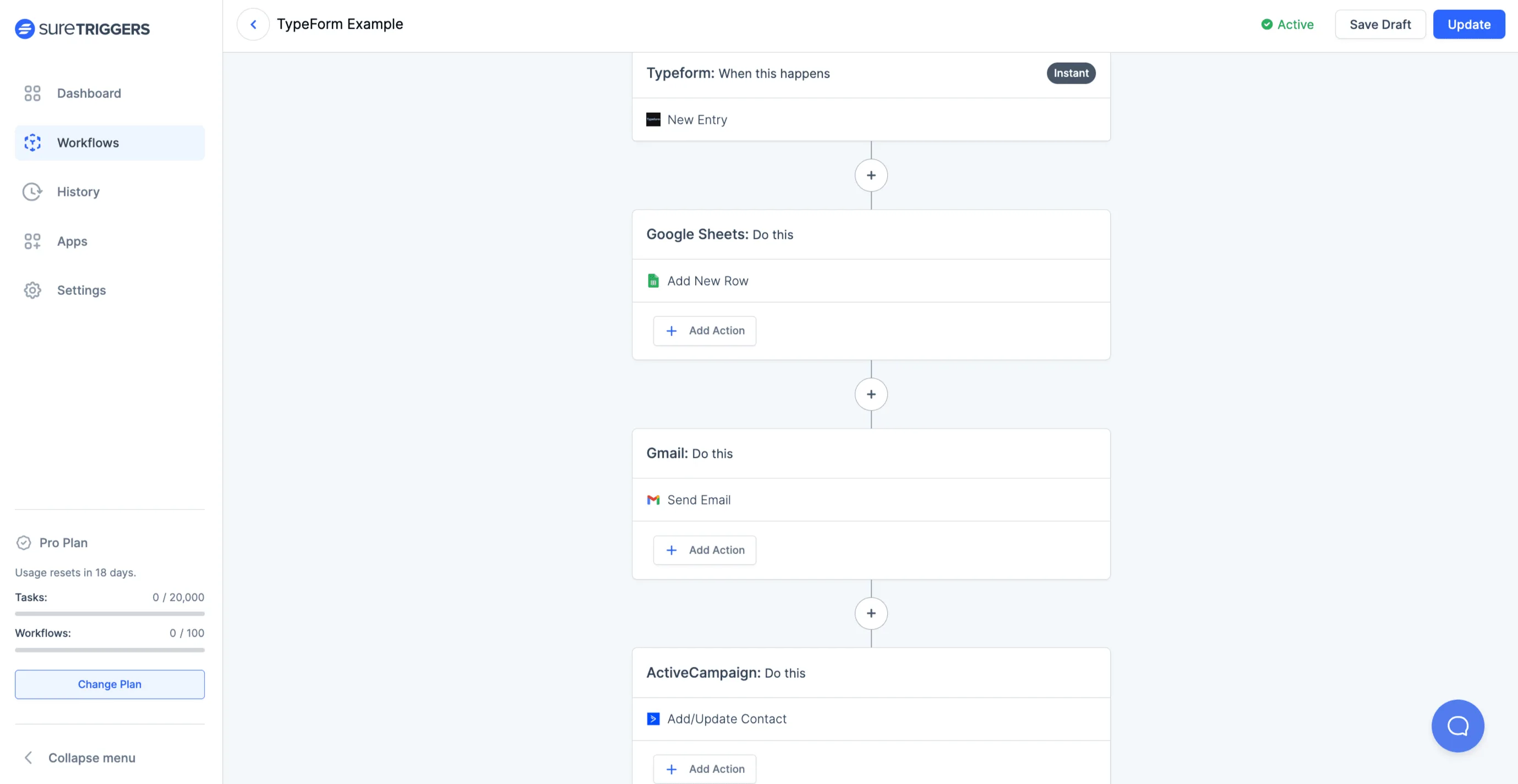Image resolution: width=1518 pixels, height=784 pixels.
Task: Click the Instant badge on Typeform trigger
Action: coord(1071,73)
